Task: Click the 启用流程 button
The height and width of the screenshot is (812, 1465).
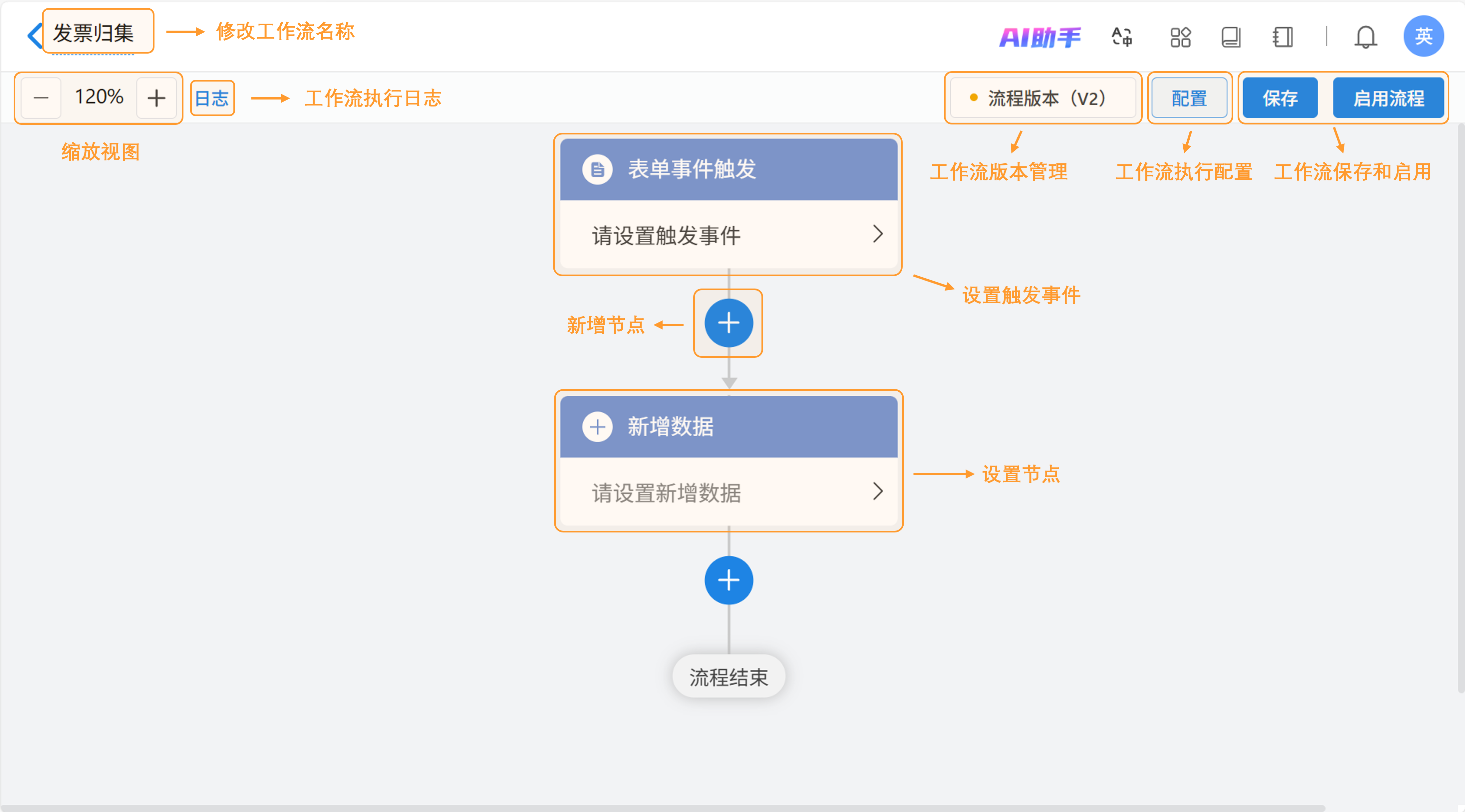Action: point(1388,98)
